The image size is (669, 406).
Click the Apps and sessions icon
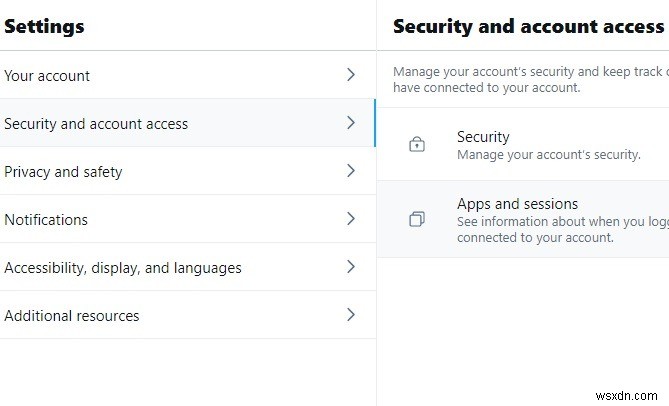click(x=417, y=219)
